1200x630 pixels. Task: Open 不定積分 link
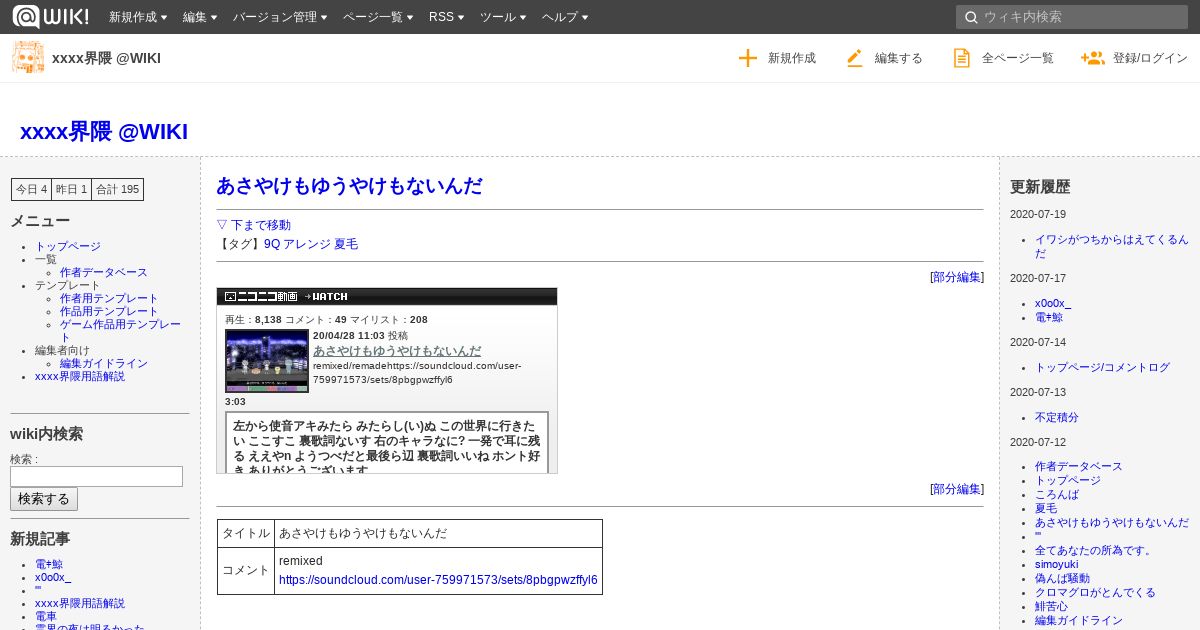click(1057, 417)
